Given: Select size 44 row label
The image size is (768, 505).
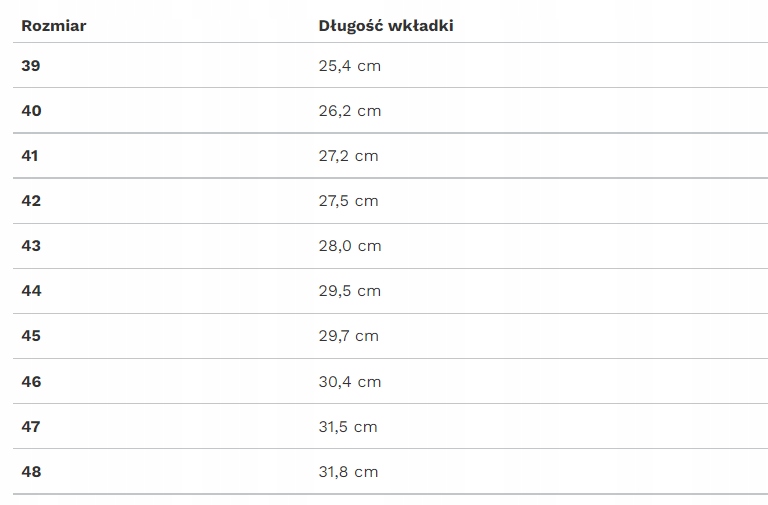Looking at the screenshot, I should point(31,291).
